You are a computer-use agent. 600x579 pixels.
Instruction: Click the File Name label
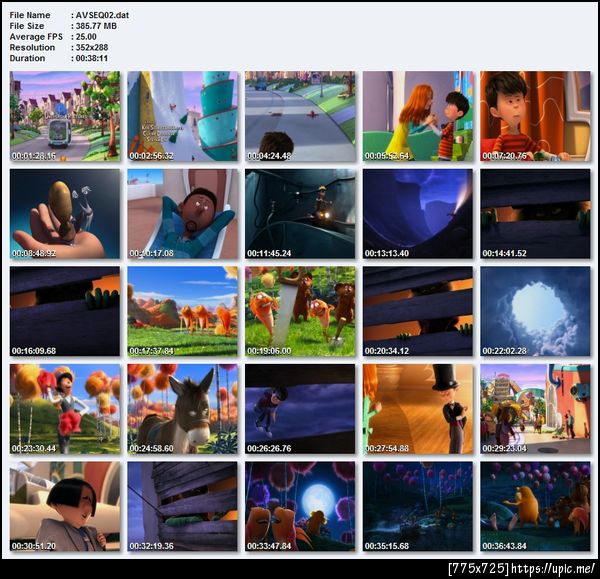(30, 15)
